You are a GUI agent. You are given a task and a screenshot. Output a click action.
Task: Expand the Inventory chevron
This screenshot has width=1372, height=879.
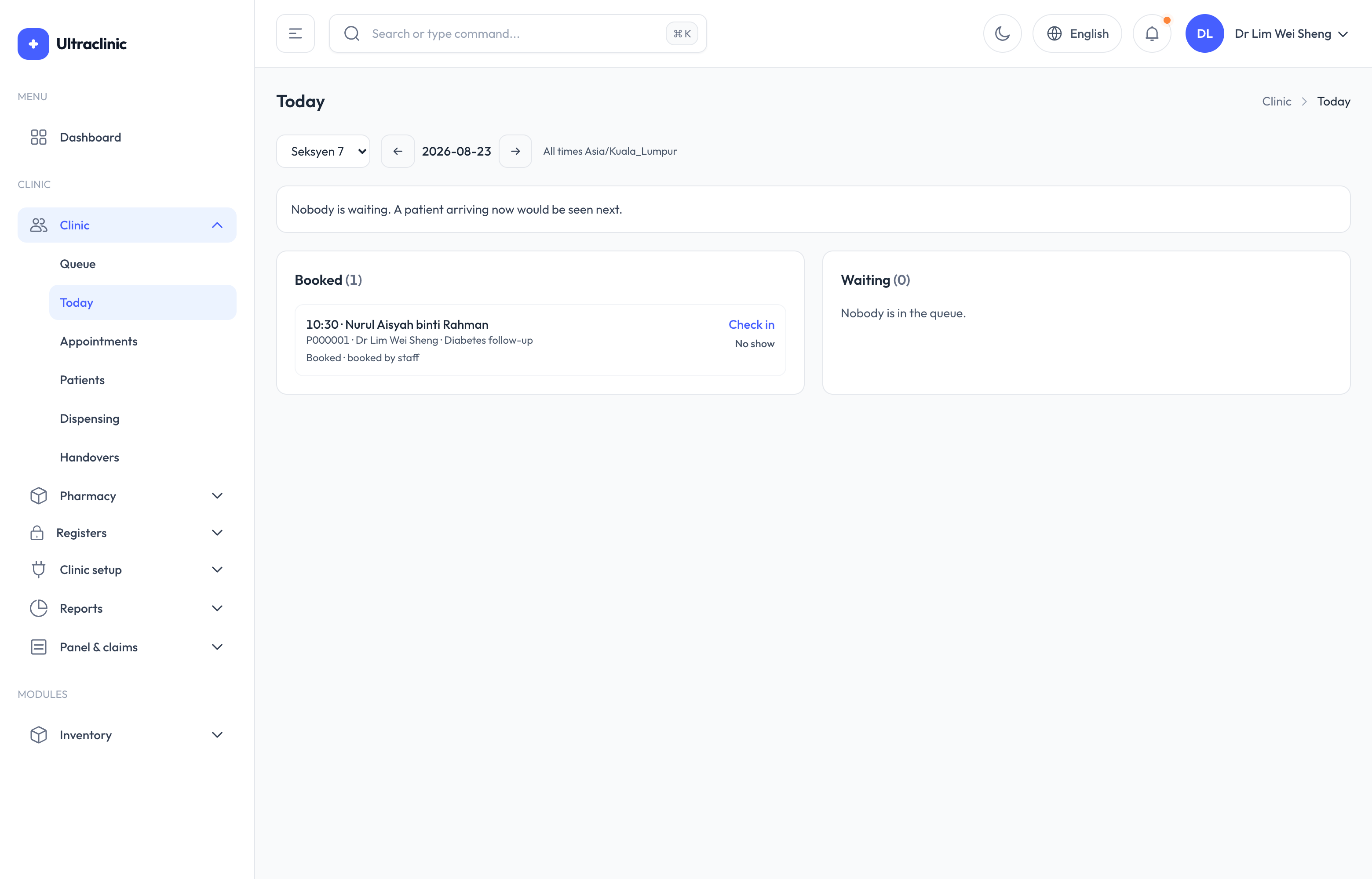click(217, 734)
